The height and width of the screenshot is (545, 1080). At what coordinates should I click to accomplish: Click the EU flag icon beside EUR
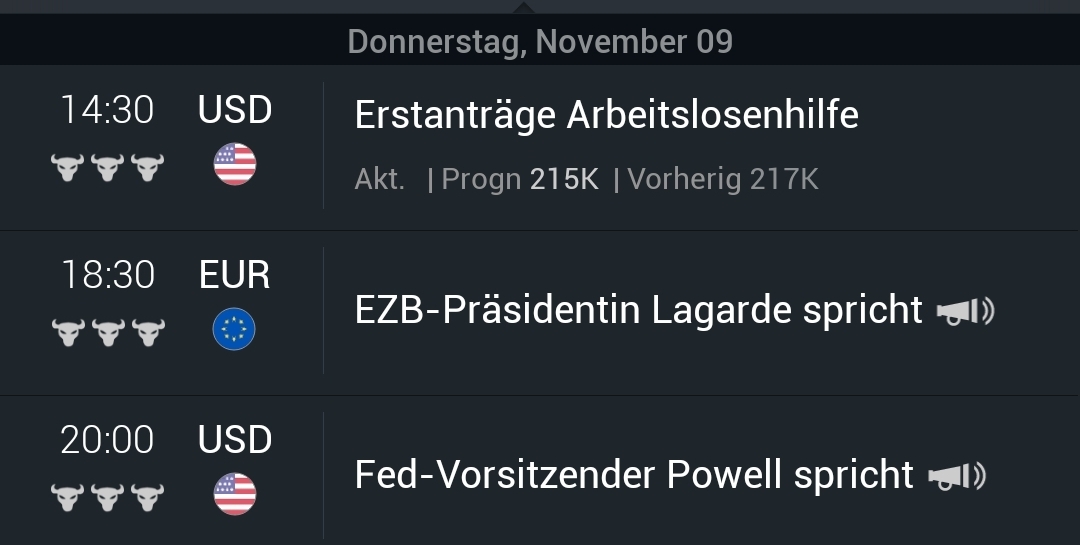235,330
